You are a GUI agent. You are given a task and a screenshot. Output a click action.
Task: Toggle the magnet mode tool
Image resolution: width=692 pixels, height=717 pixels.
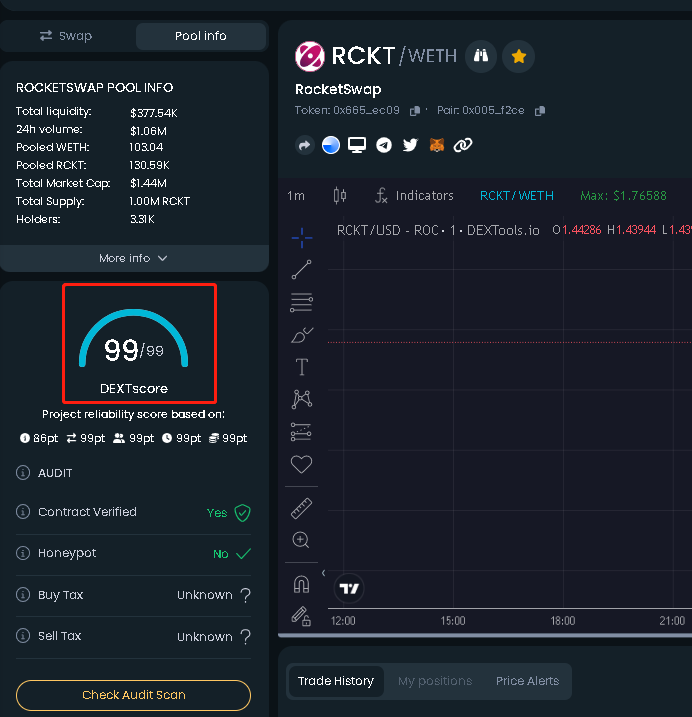tap(301, 584)
